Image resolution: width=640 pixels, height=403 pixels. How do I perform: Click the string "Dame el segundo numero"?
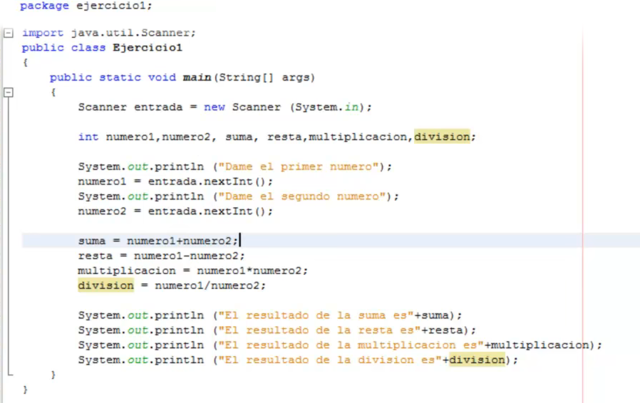(x=304, y=197)
